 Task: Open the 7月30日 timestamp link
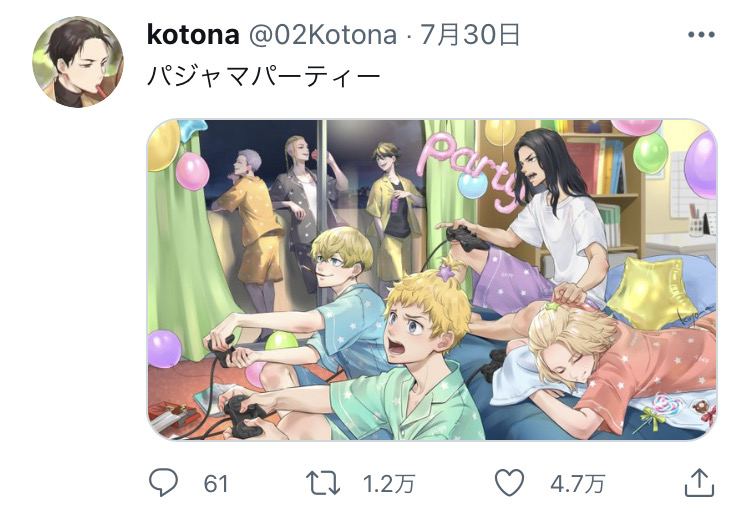(x=470, y=35)
